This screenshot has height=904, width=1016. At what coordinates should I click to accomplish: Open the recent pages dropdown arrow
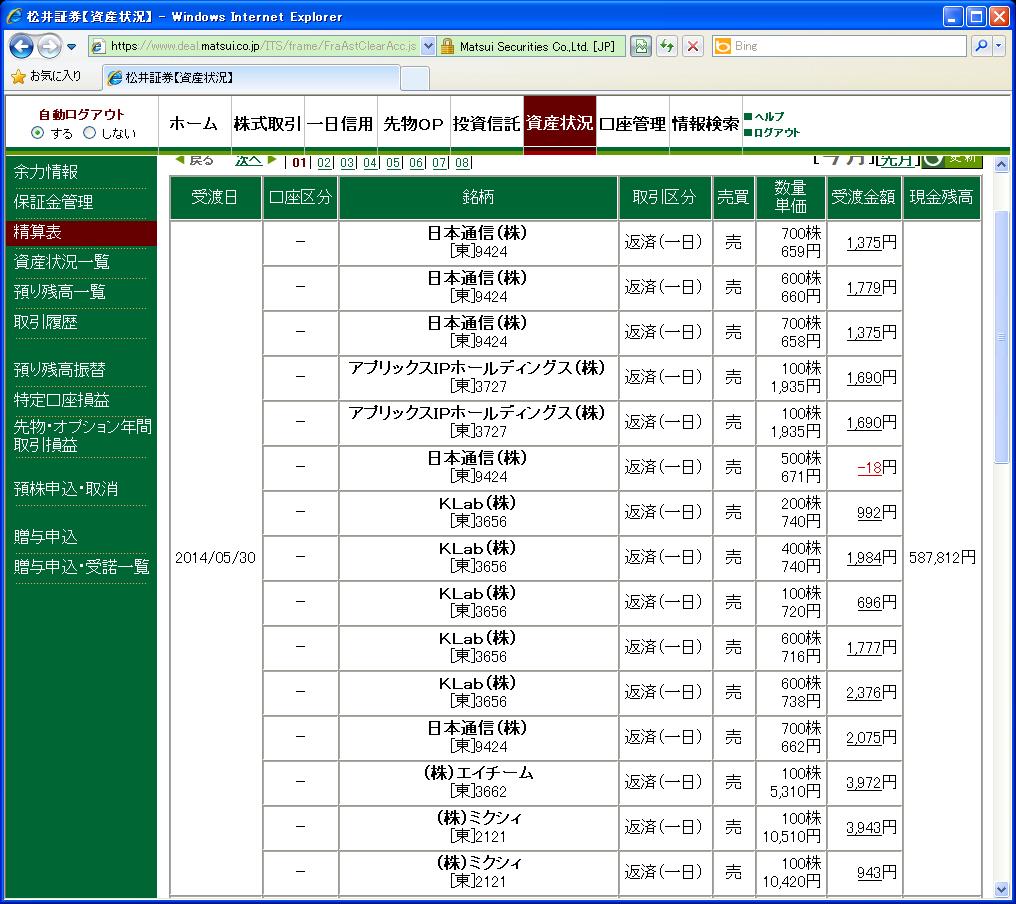coord(71,47)
